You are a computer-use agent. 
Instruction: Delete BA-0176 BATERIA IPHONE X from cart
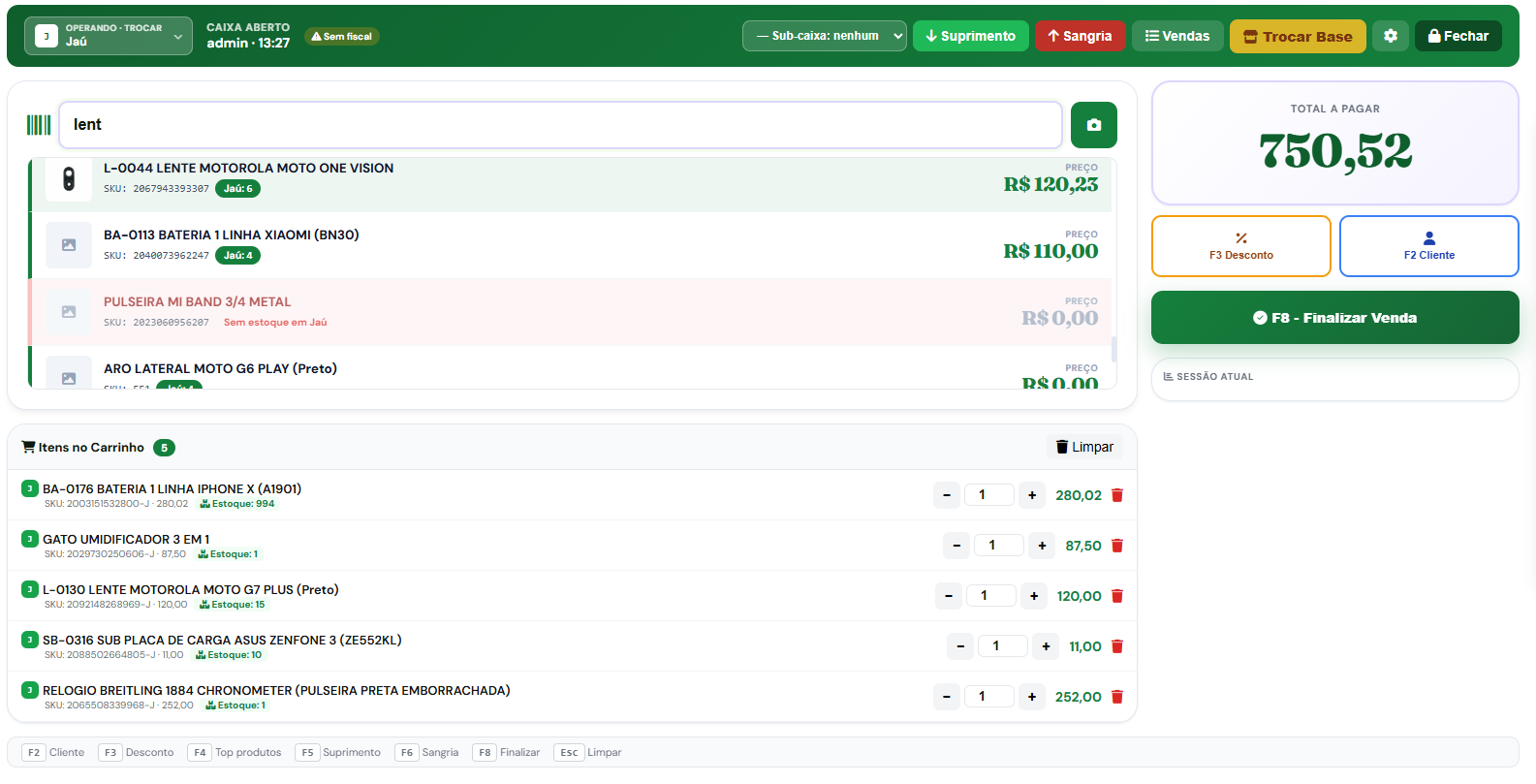1116,495
